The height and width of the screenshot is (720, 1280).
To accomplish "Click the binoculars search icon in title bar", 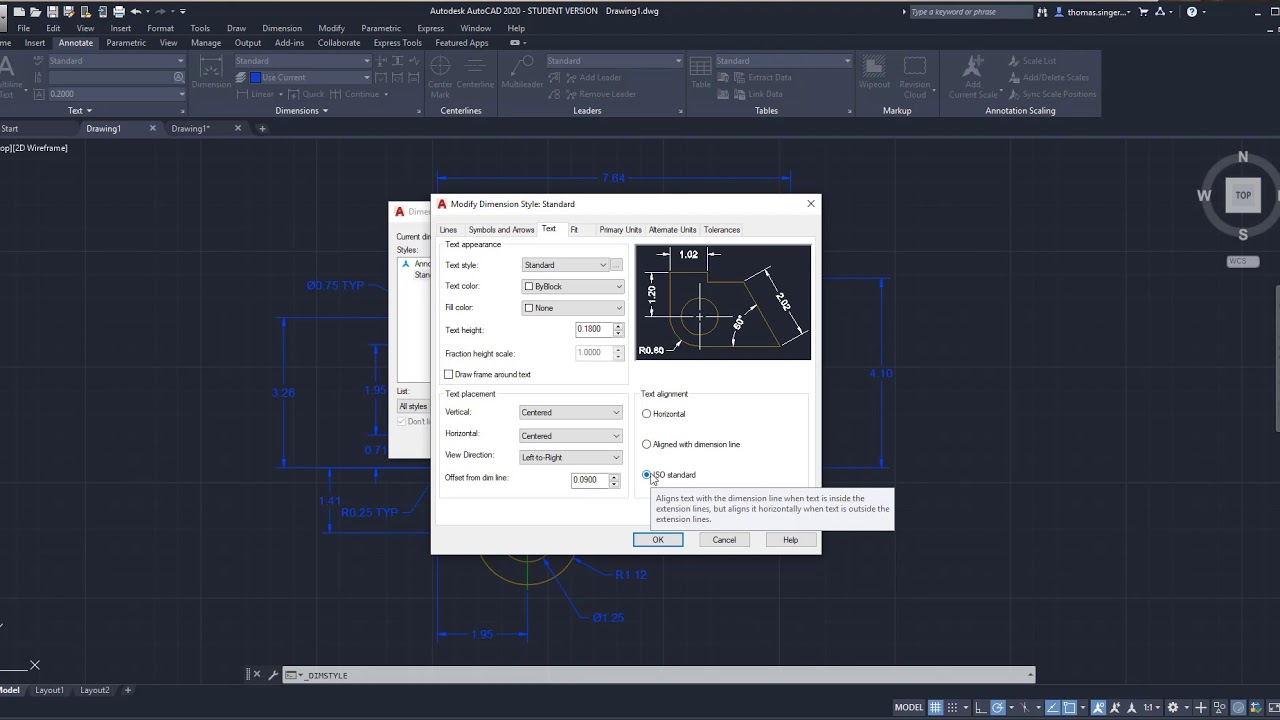I will coord(1043,12).
